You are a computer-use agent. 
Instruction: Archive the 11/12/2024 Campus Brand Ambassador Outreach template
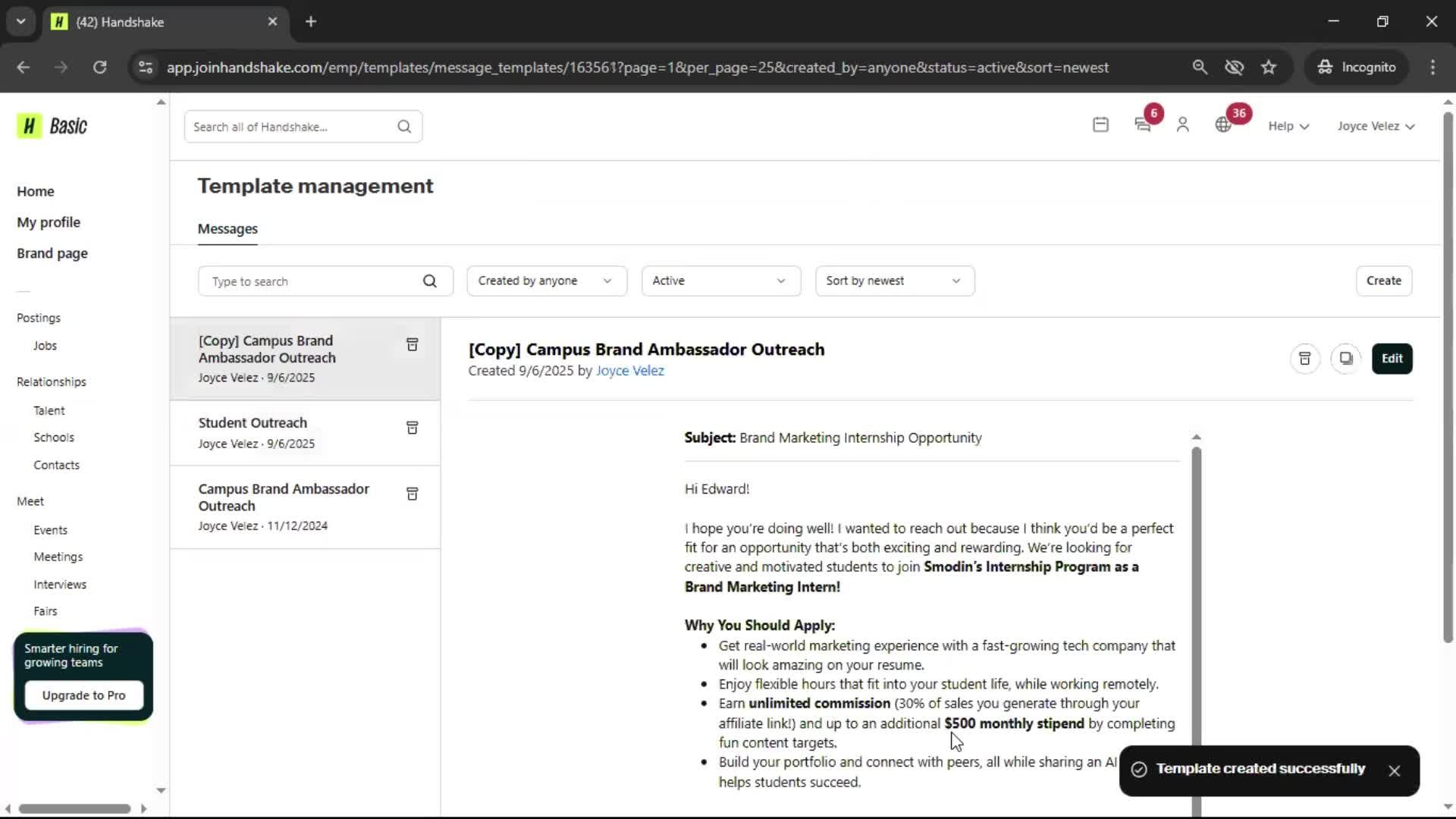click(x=412, y=494)
